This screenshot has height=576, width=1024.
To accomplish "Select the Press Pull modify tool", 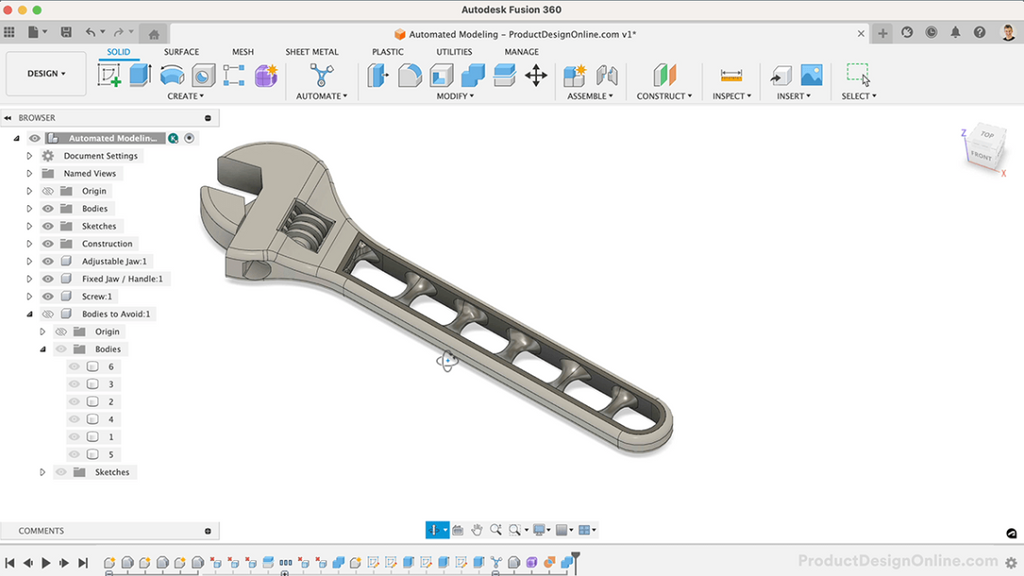I will point(378,76).
